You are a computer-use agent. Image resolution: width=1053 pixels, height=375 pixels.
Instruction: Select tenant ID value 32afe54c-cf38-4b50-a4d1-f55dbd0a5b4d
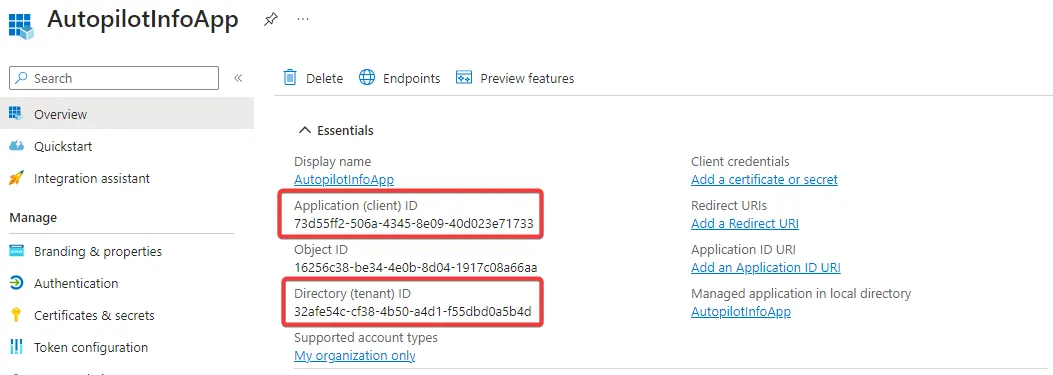coord(413,312)
